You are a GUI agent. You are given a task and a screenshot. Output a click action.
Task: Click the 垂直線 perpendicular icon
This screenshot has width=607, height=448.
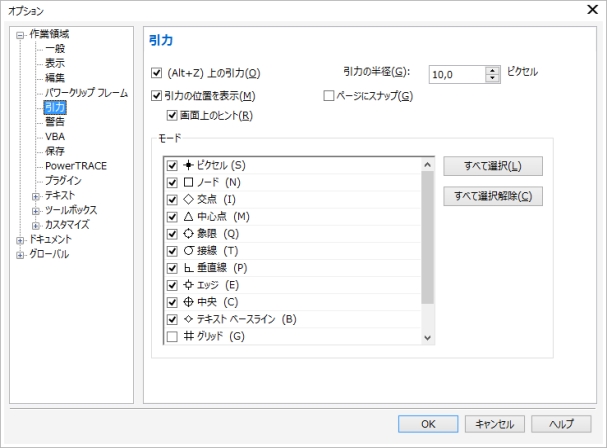point(188,268)
